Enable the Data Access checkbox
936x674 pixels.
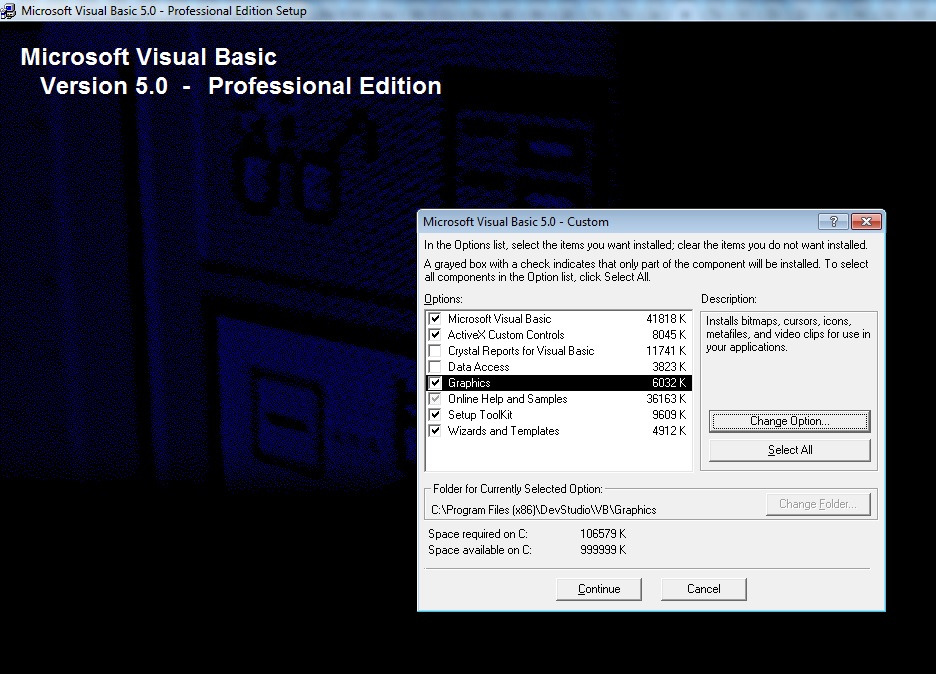435,367
